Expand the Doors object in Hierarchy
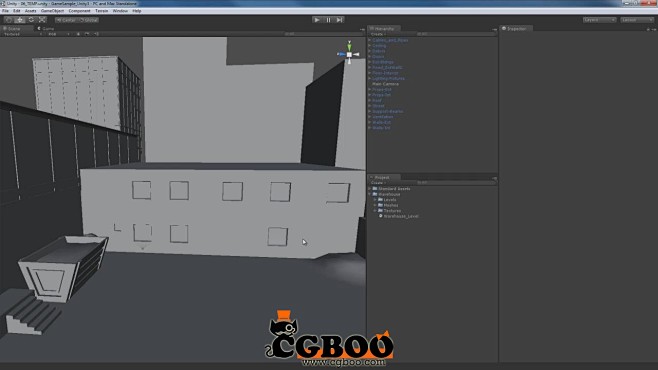This screenshot has height=370, width=658. [x=370, y=57]
